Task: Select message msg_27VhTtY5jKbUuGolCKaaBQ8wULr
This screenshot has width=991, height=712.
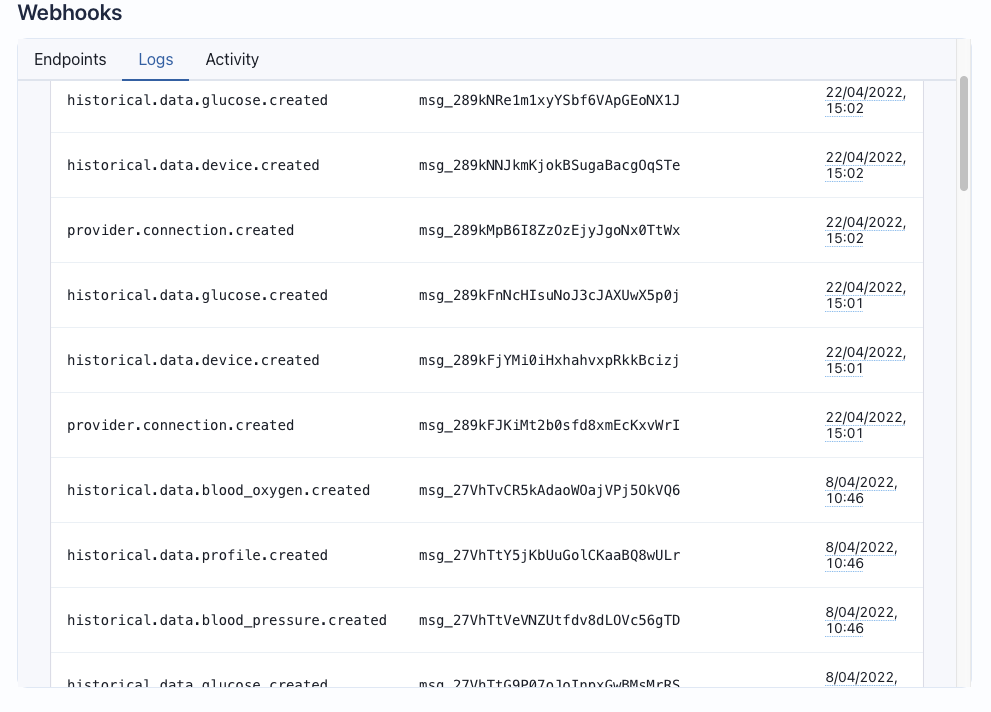Action: [x=549, y=556]
